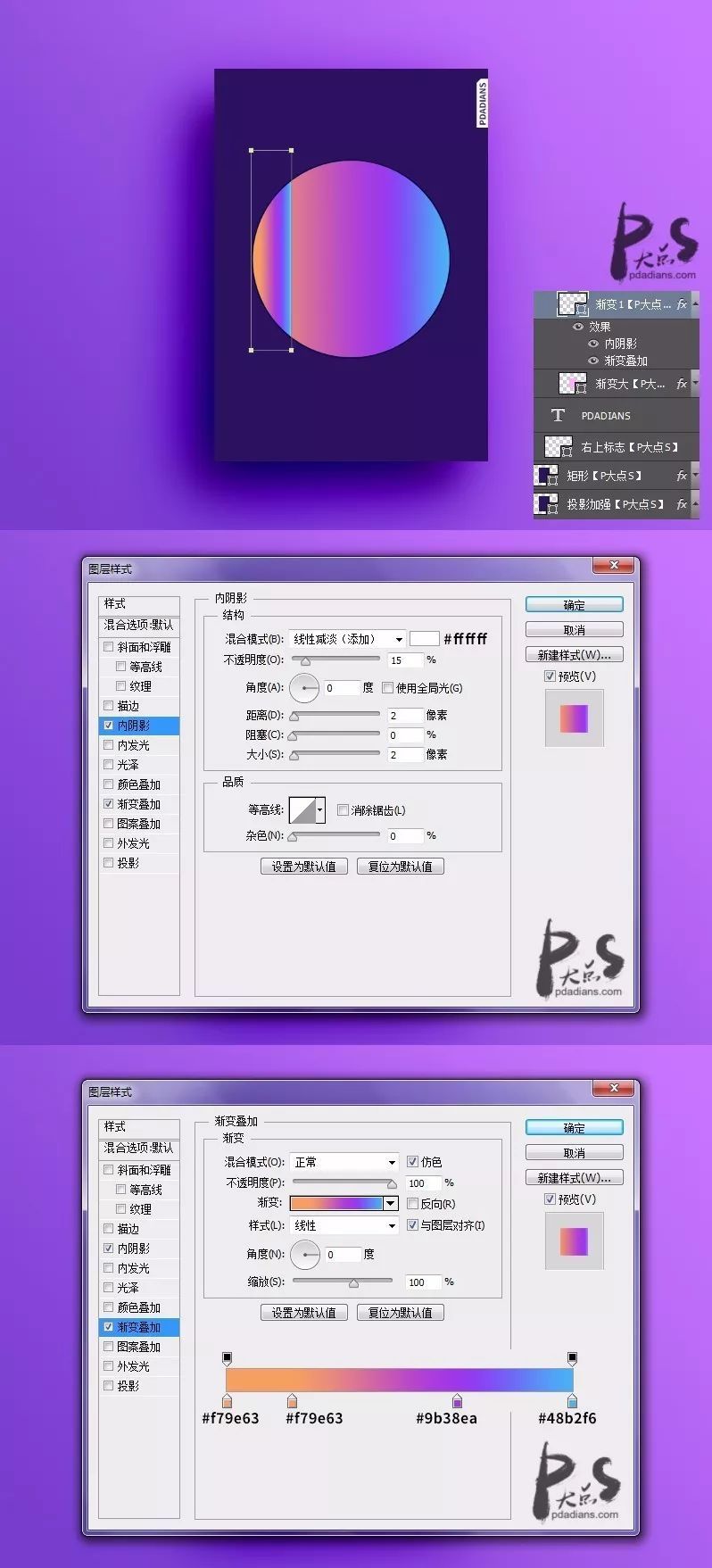Screen dimensions: 712x1568
Task: Select the 投影加强 layer in the layers panel
Action: [x=614, y=504]
